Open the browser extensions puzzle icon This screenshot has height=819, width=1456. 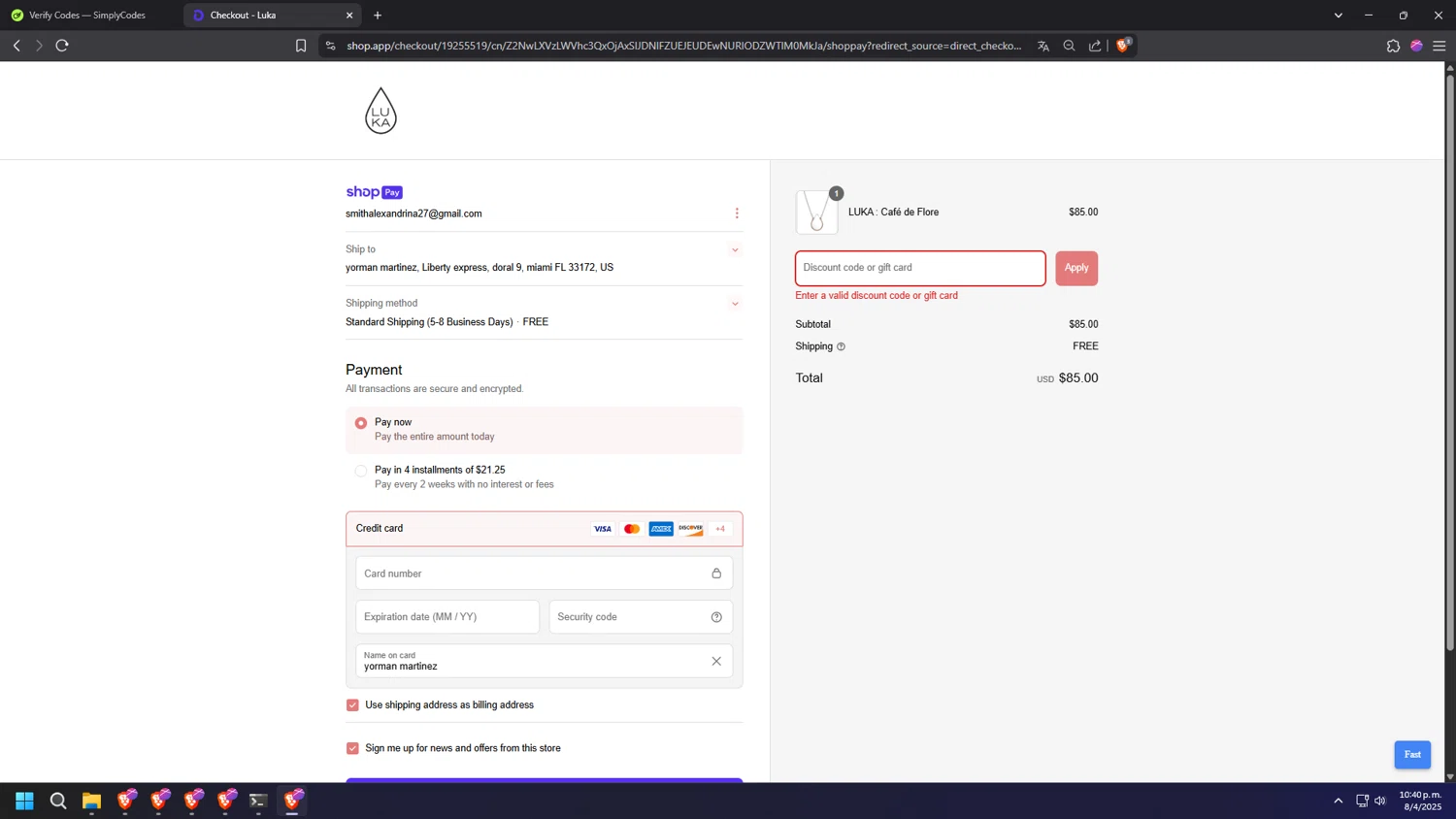[x=1393, y=46]
